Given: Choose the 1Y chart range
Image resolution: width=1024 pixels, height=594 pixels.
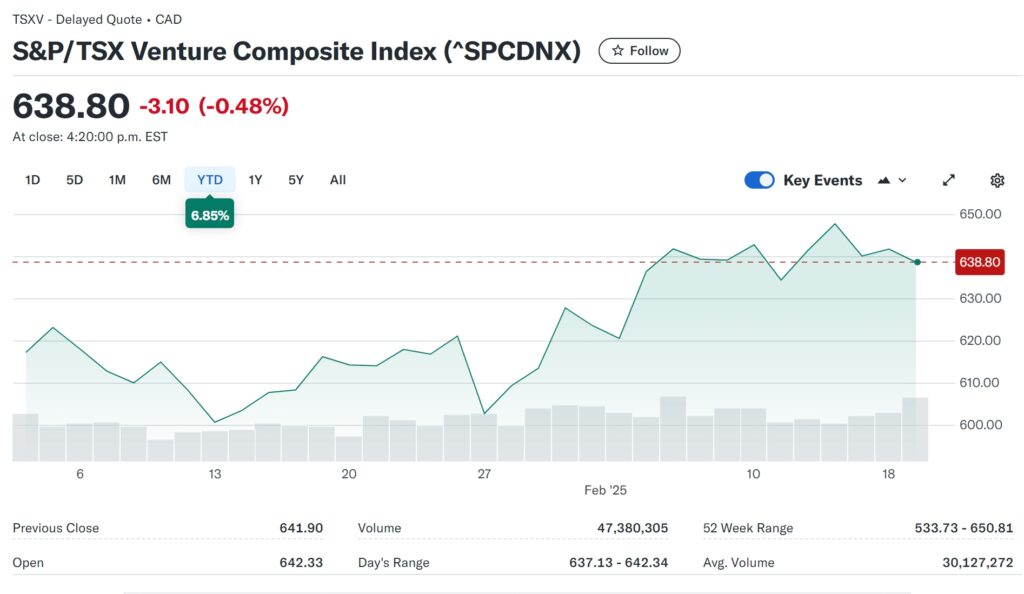Looking at the screenshot, I should (254, 179).
